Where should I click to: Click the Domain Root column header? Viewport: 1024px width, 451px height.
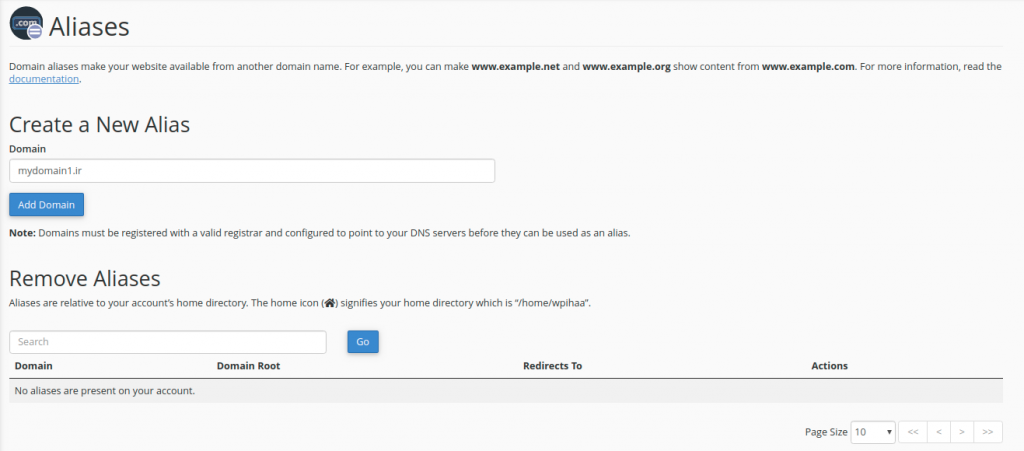click(248, 365)
